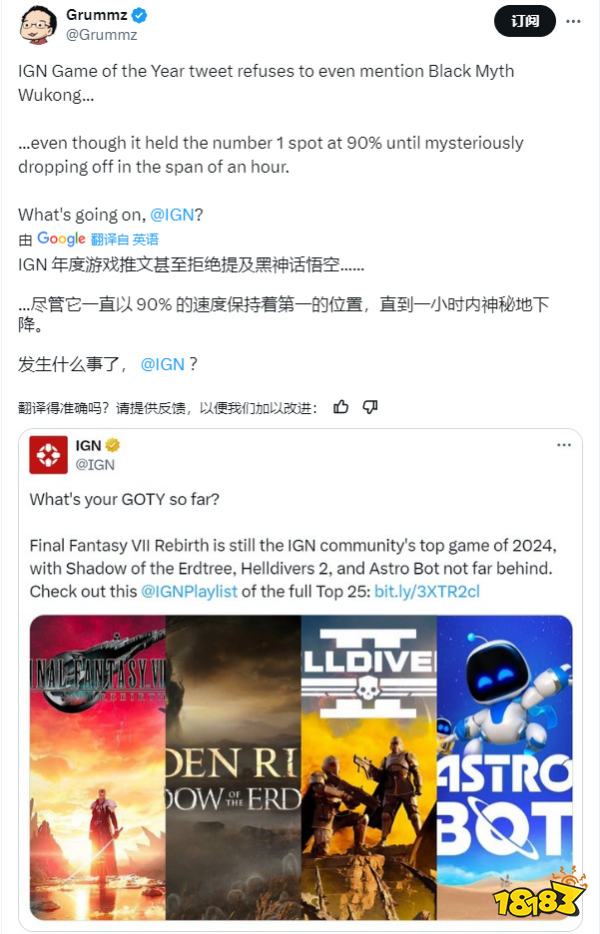Open the quoted IGN tweet options menu
The height and width of the screenshot is (934, 600).
point(564,445)
